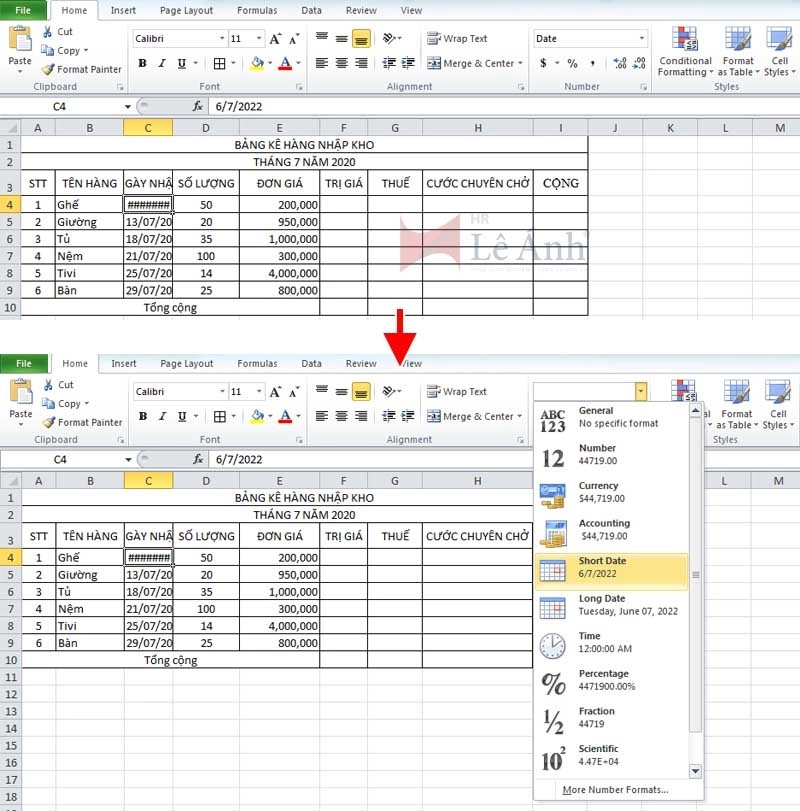Click the Accounting Number Format dollar button

(x=543, y=63)
